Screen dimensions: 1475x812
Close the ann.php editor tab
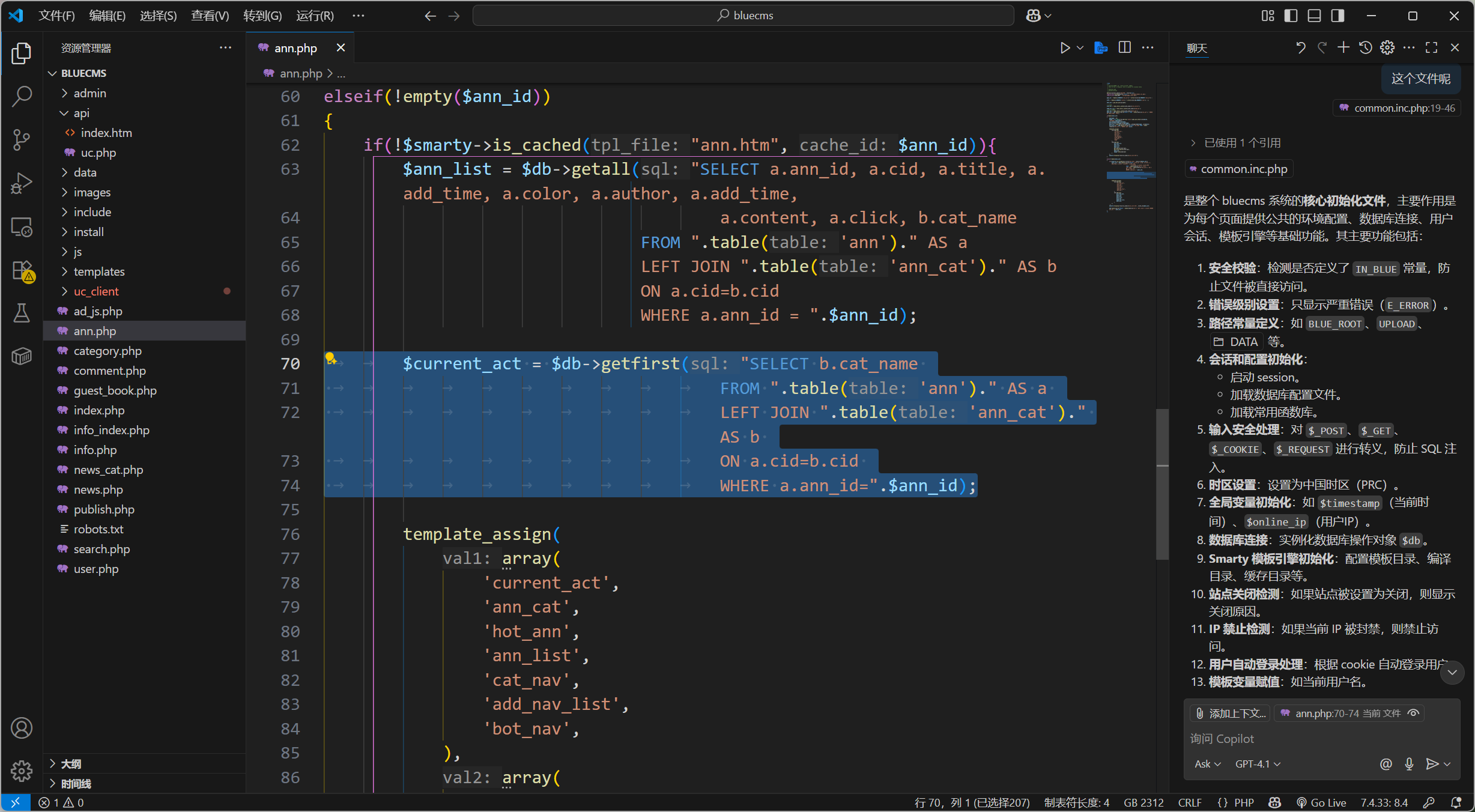[341, 48]
